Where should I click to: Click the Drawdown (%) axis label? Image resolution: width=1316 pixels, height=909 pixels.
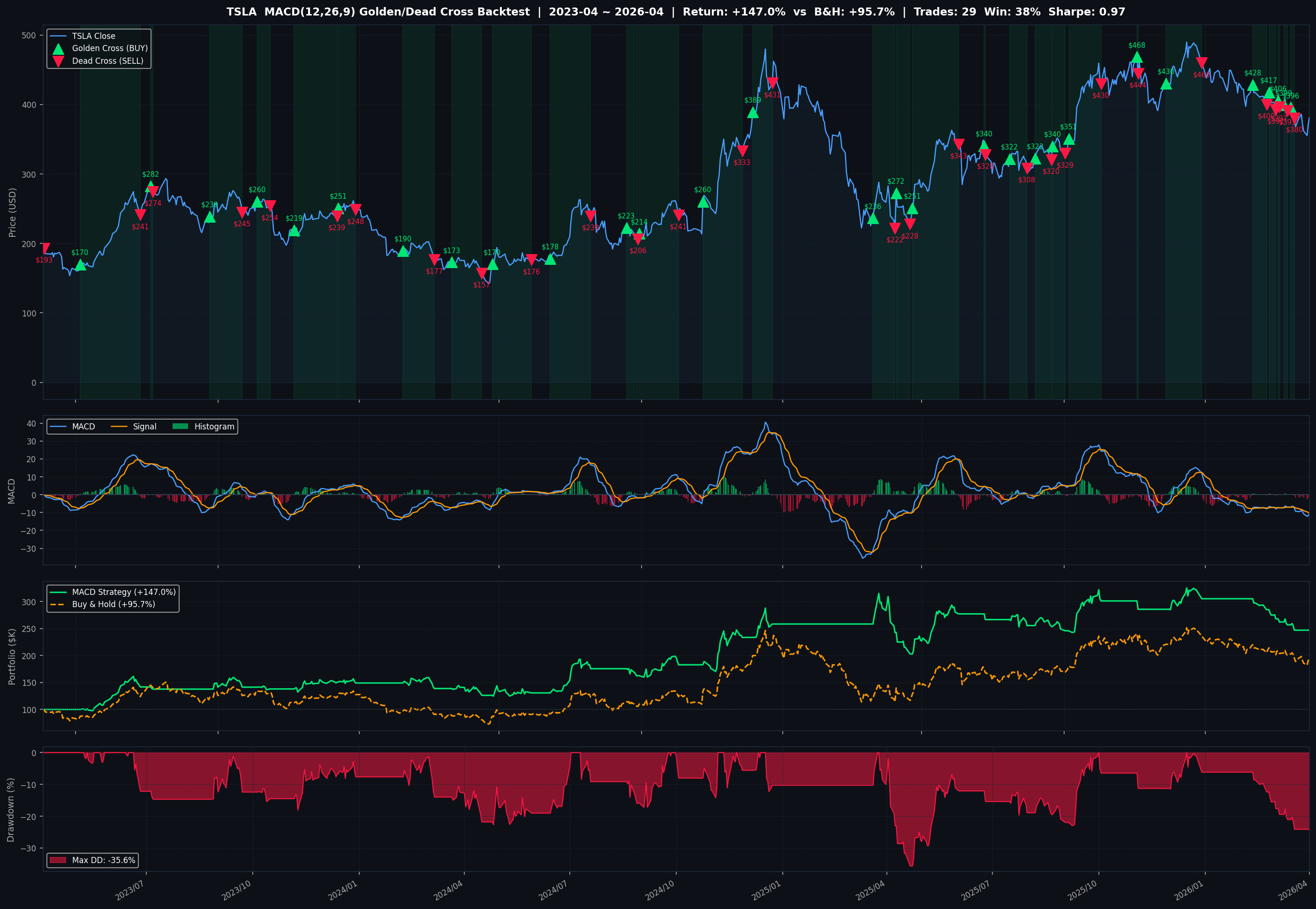11,809
